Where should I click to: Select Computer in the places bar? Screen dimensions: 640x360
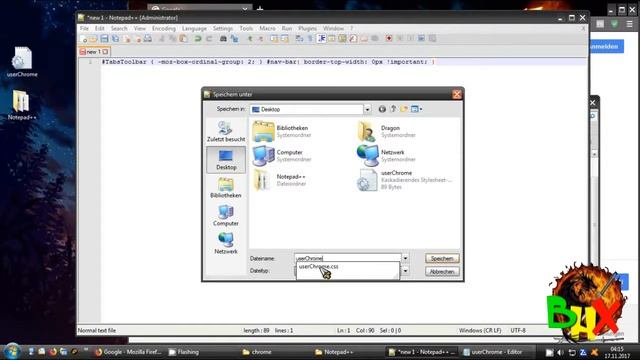[x=226, y=216]
